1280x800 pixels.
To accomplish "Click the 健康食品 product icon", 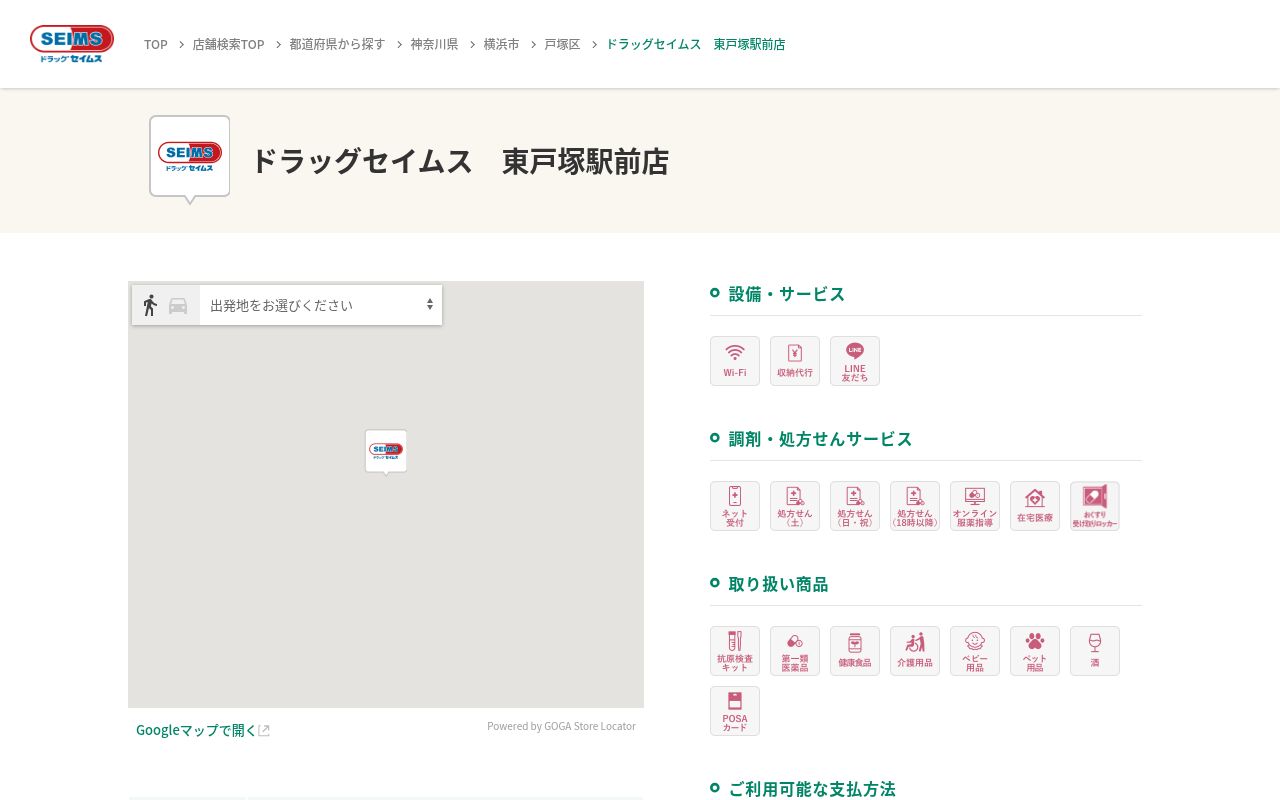I will pos(855,651).
